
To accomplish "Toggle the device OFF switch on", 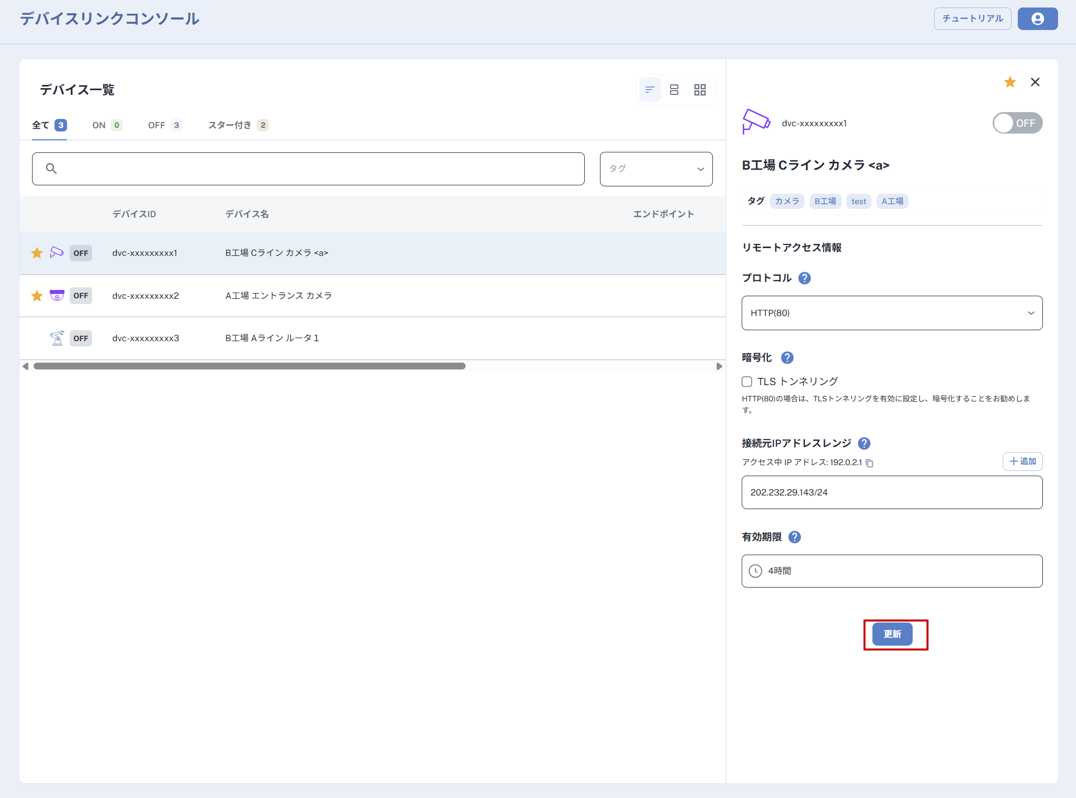I will (x=1017, y=123).
